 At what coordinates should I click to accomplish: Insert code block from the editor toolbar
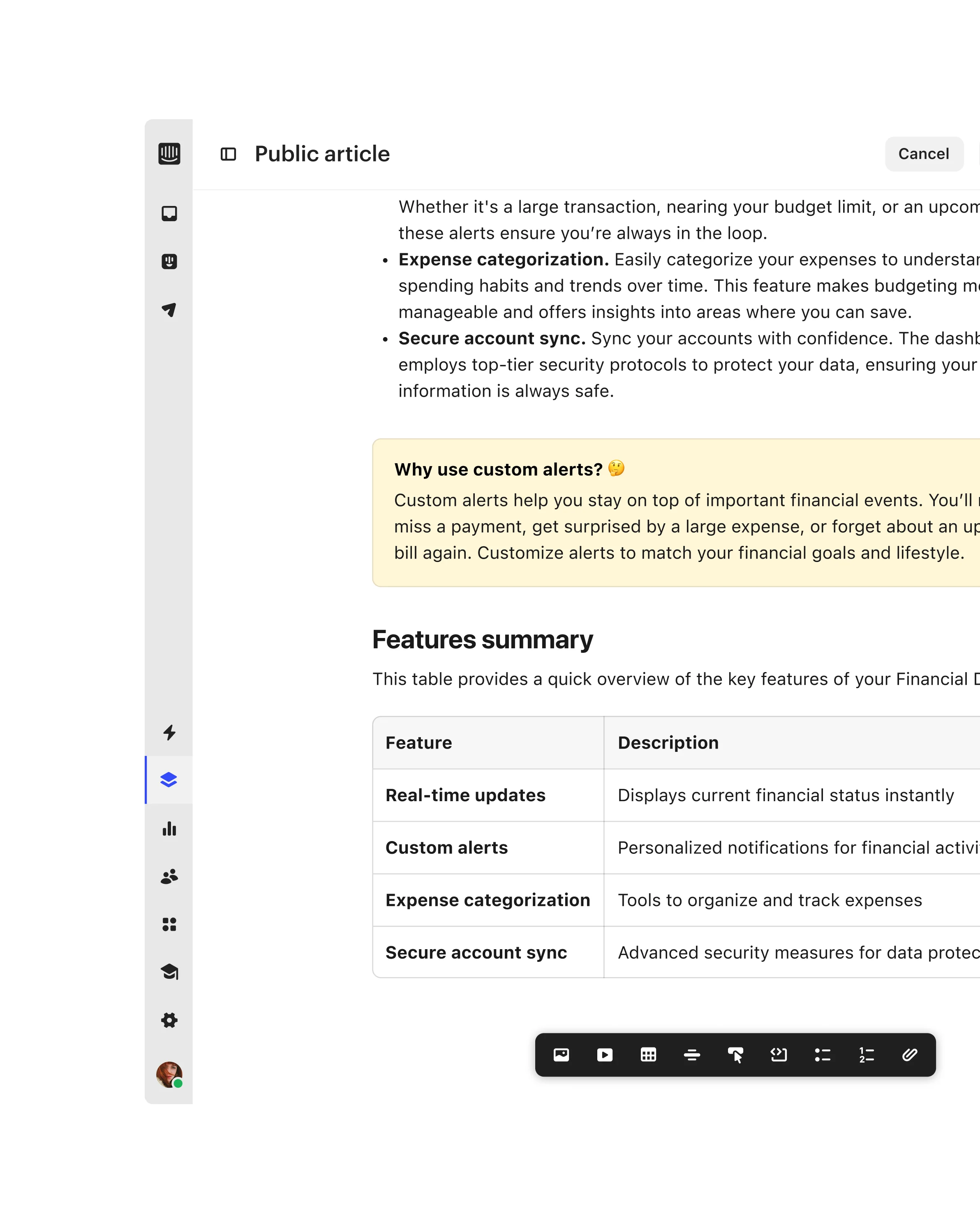click(x=779, y=1055)
